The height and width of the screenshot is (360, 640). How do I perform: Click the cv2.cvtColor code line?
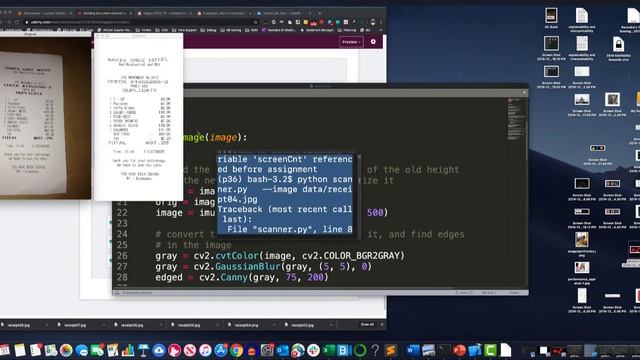click(x=280, y=256)
